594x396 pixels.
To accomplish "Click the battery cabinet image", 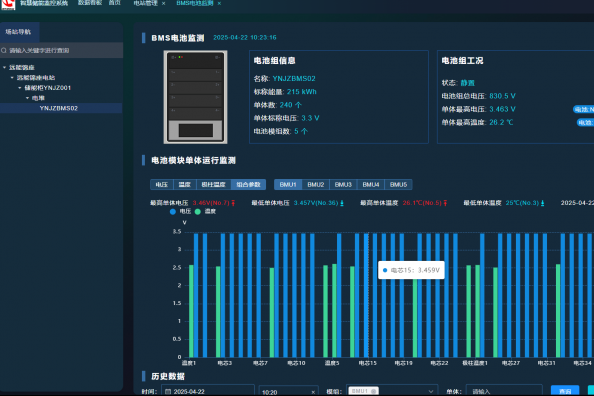I will click(x=195, y=97).
